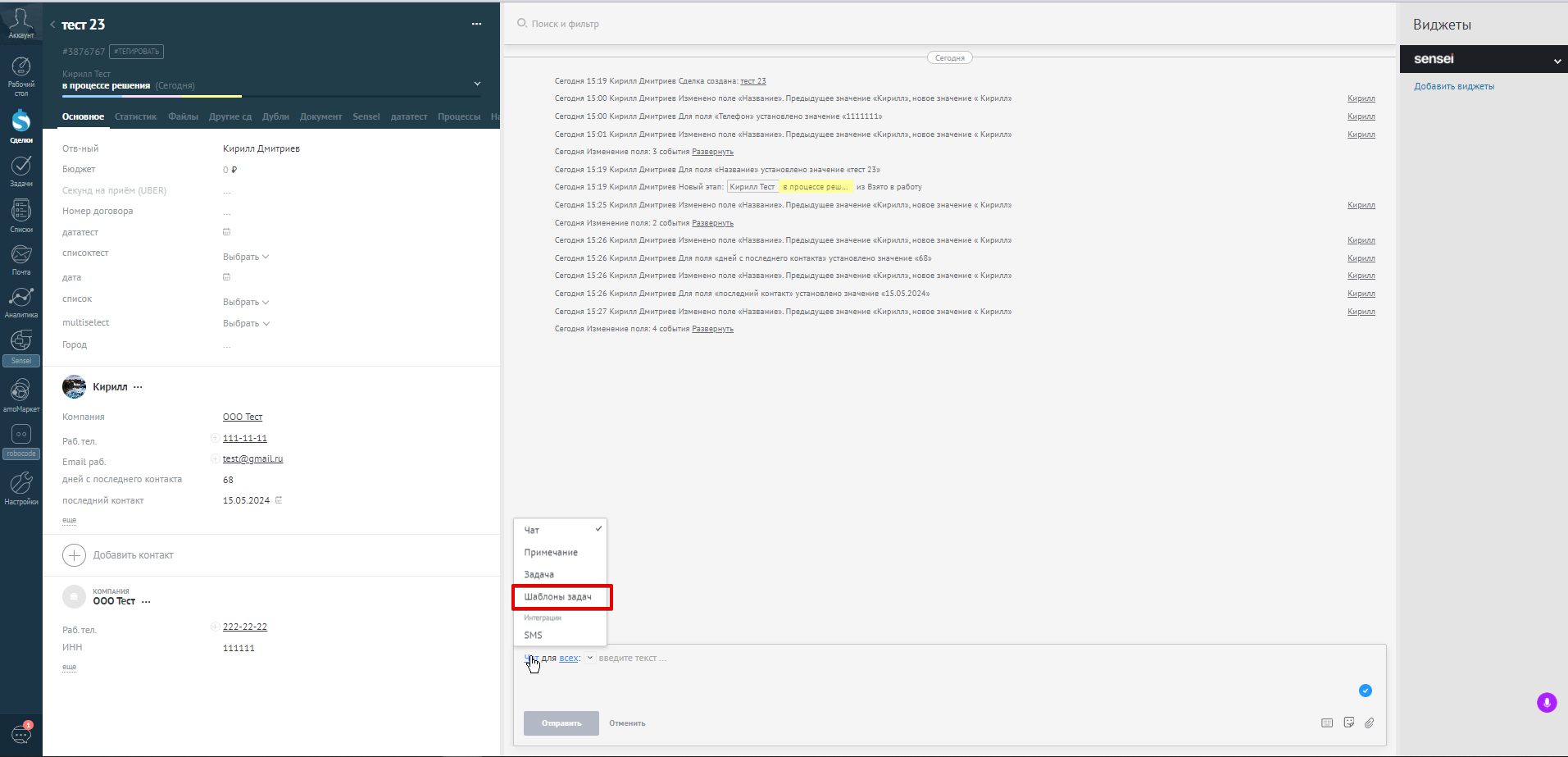This screenshot has height=757, width=1568.
Task: Click the Поиск и фильтр search field
Action: click(x=565, y=24)
